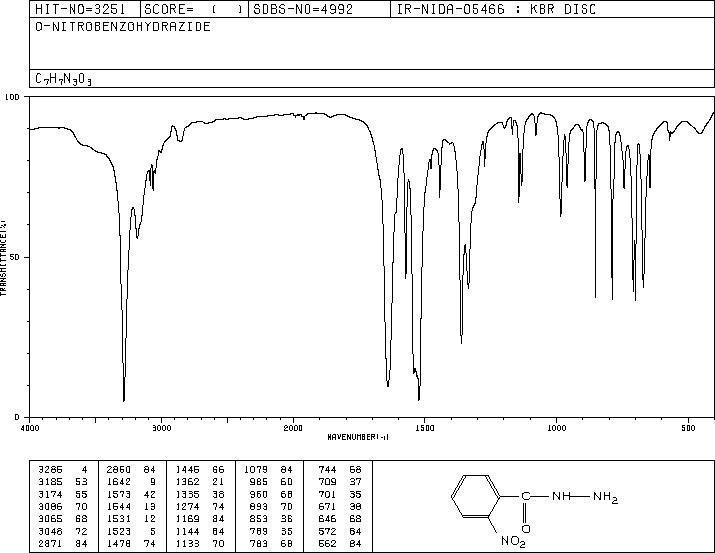Click the compound name O-NITROBENZOHYDRAZIDE

coord(123,26)
